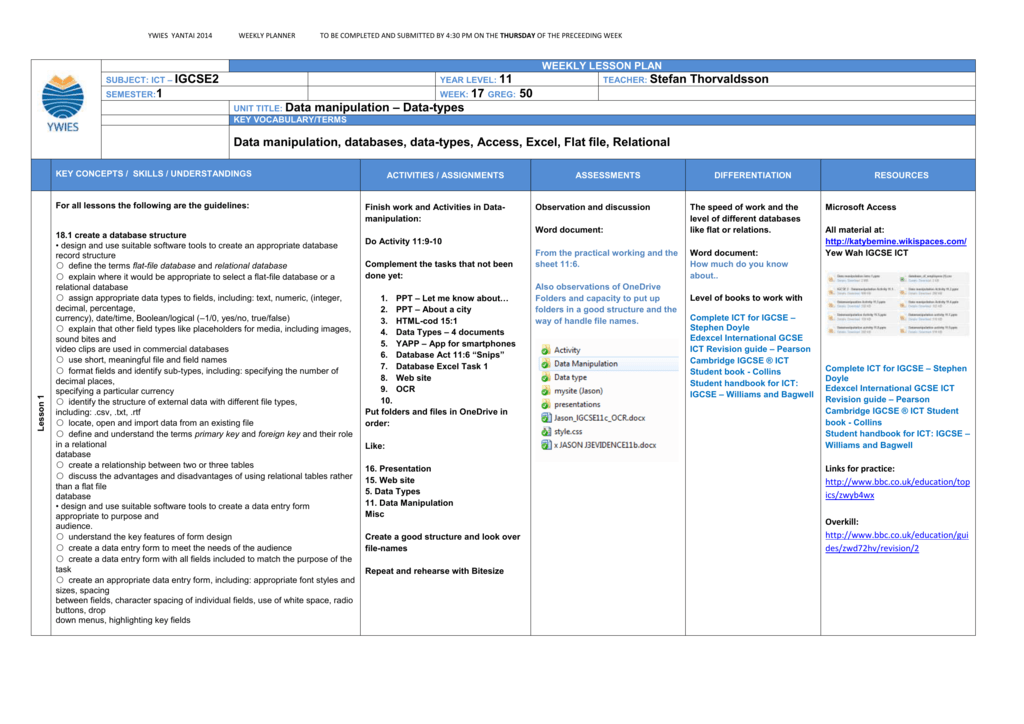Click 'Do Activity 11:9-10' text
This screenshot has width=1024, height=724.
403,242
